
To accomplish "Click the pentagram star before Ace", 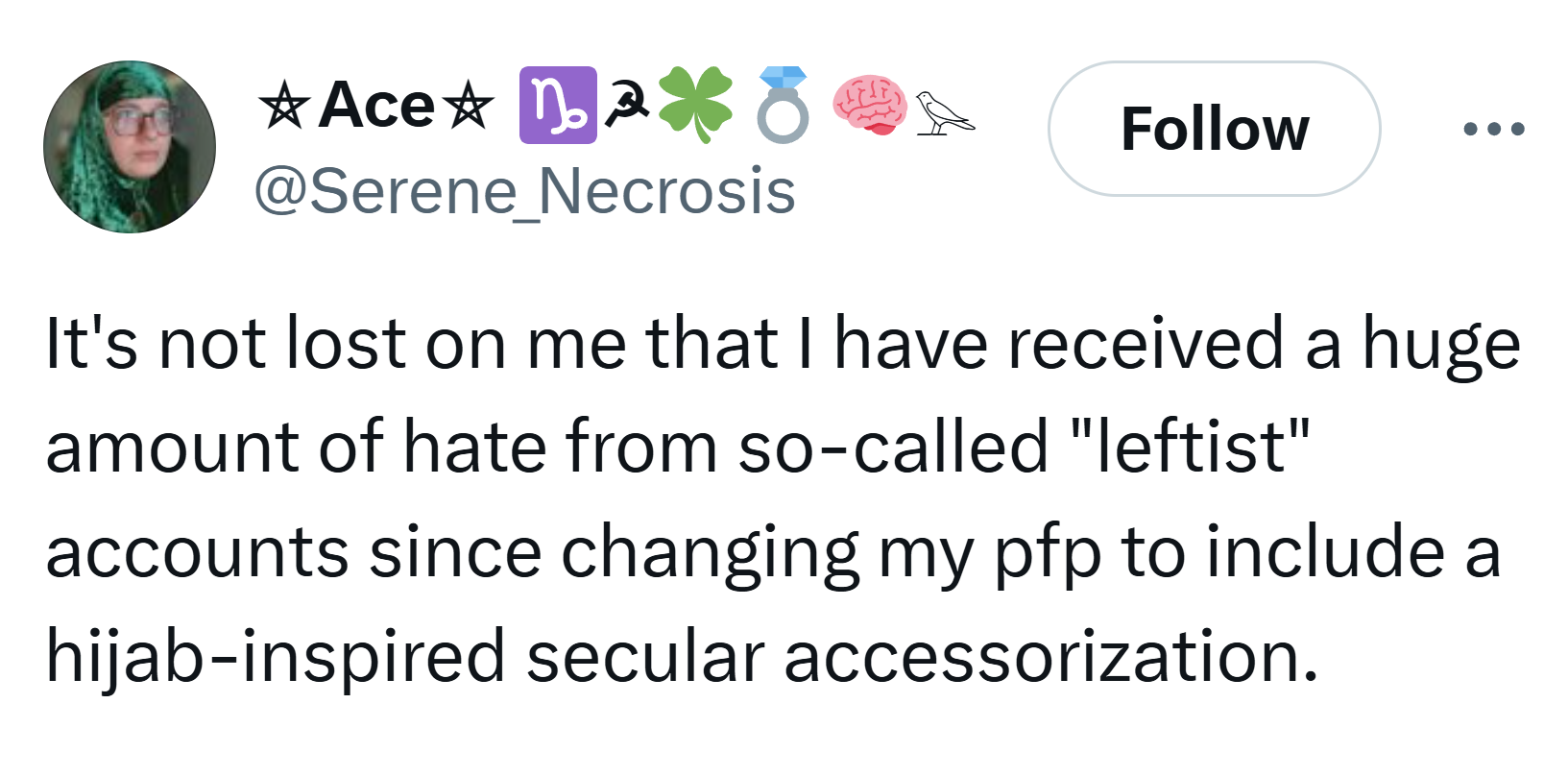I will pos(283,107).
